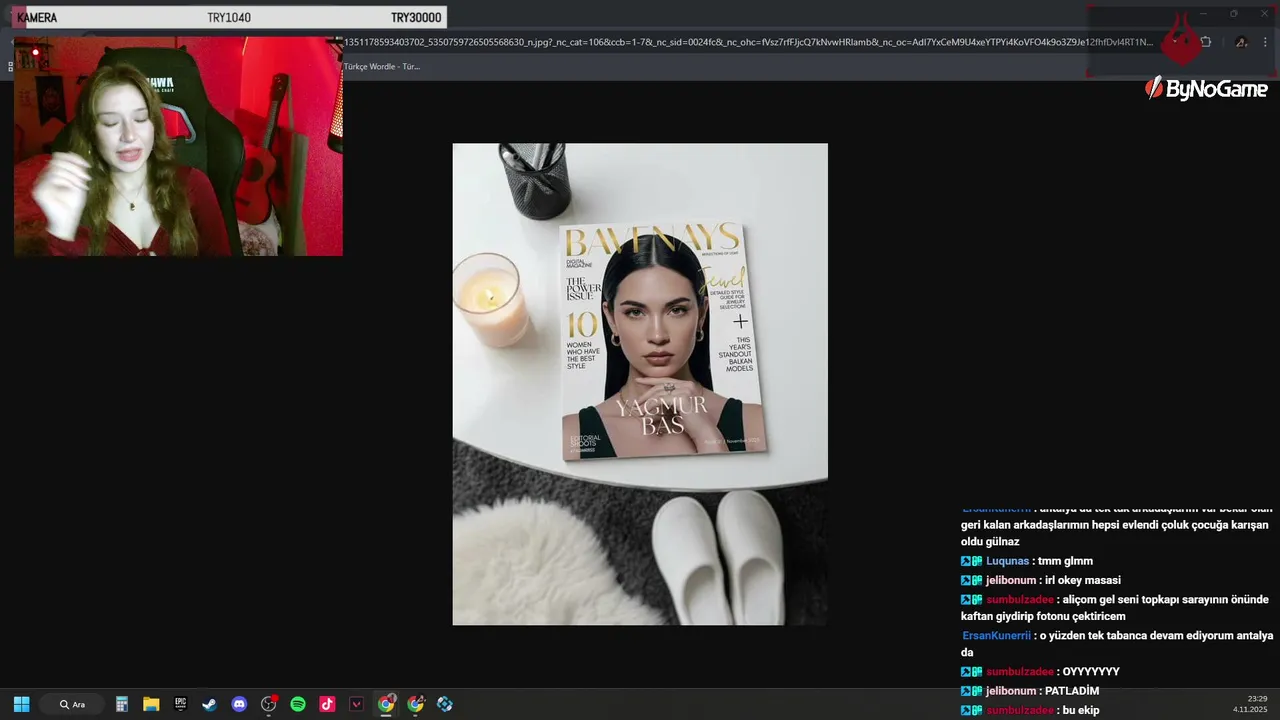
Task: Open the taskbar 'Ara' search box
Action: tap(73, 704)
